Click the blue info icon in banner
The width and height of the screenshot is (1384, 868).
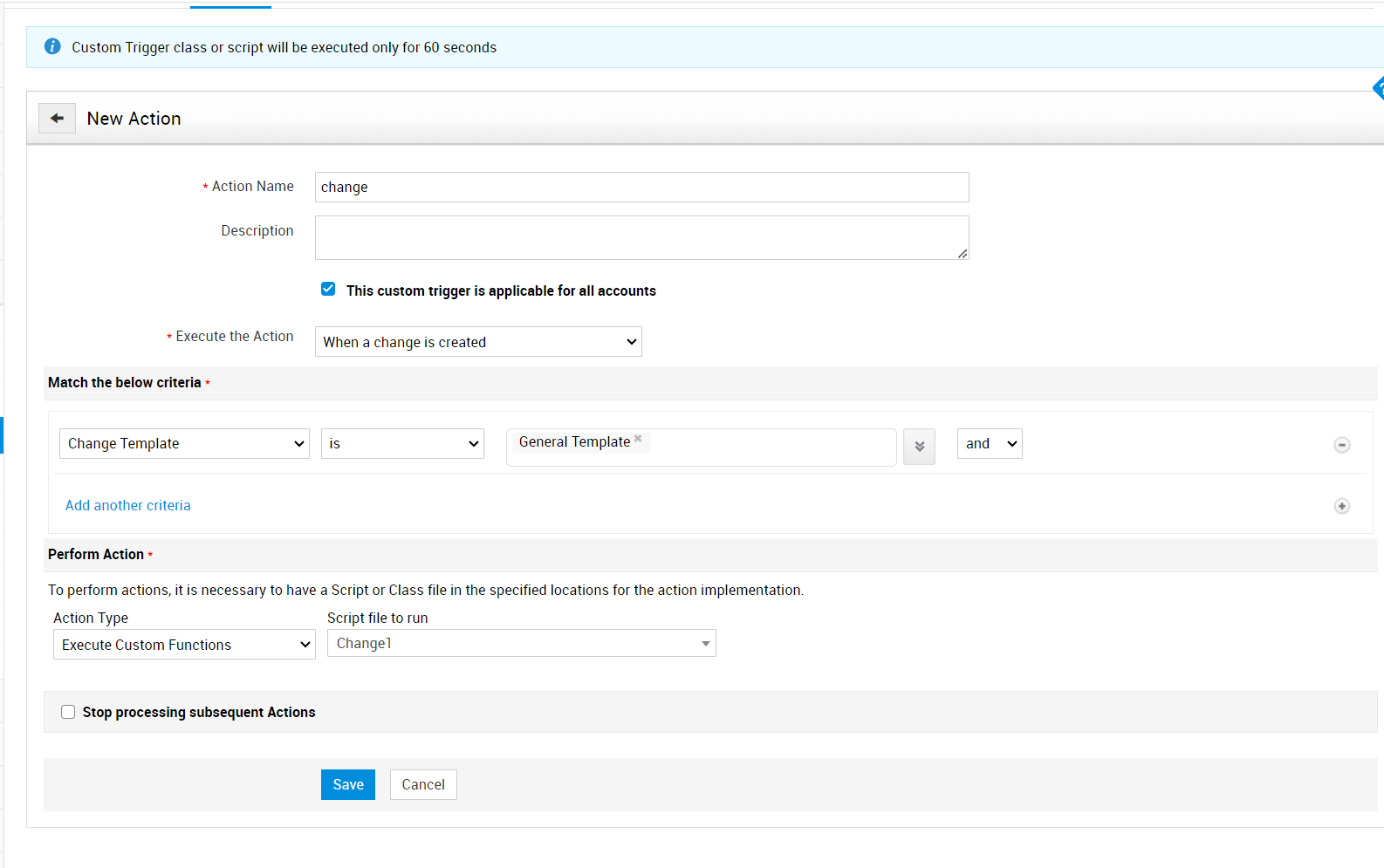pyautogui.click(x=52, y=47)
